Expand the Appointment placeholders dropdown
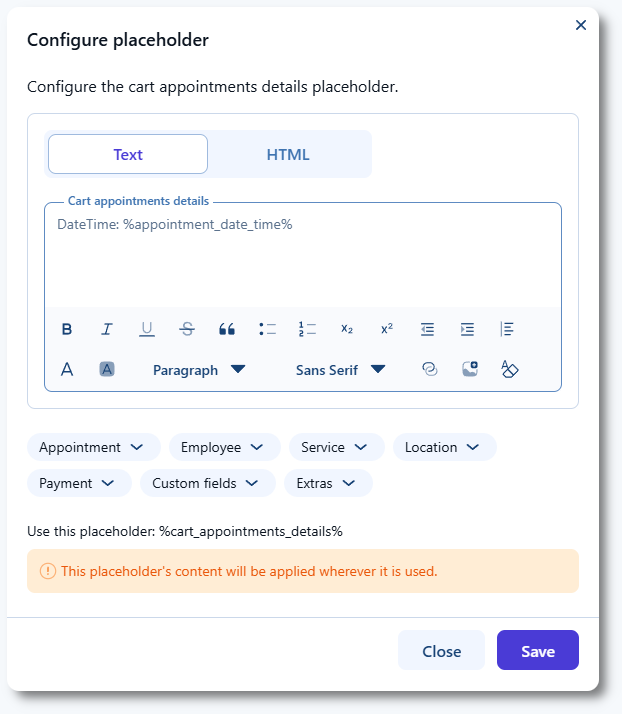 pyautogui.click(x=92, y=447)
